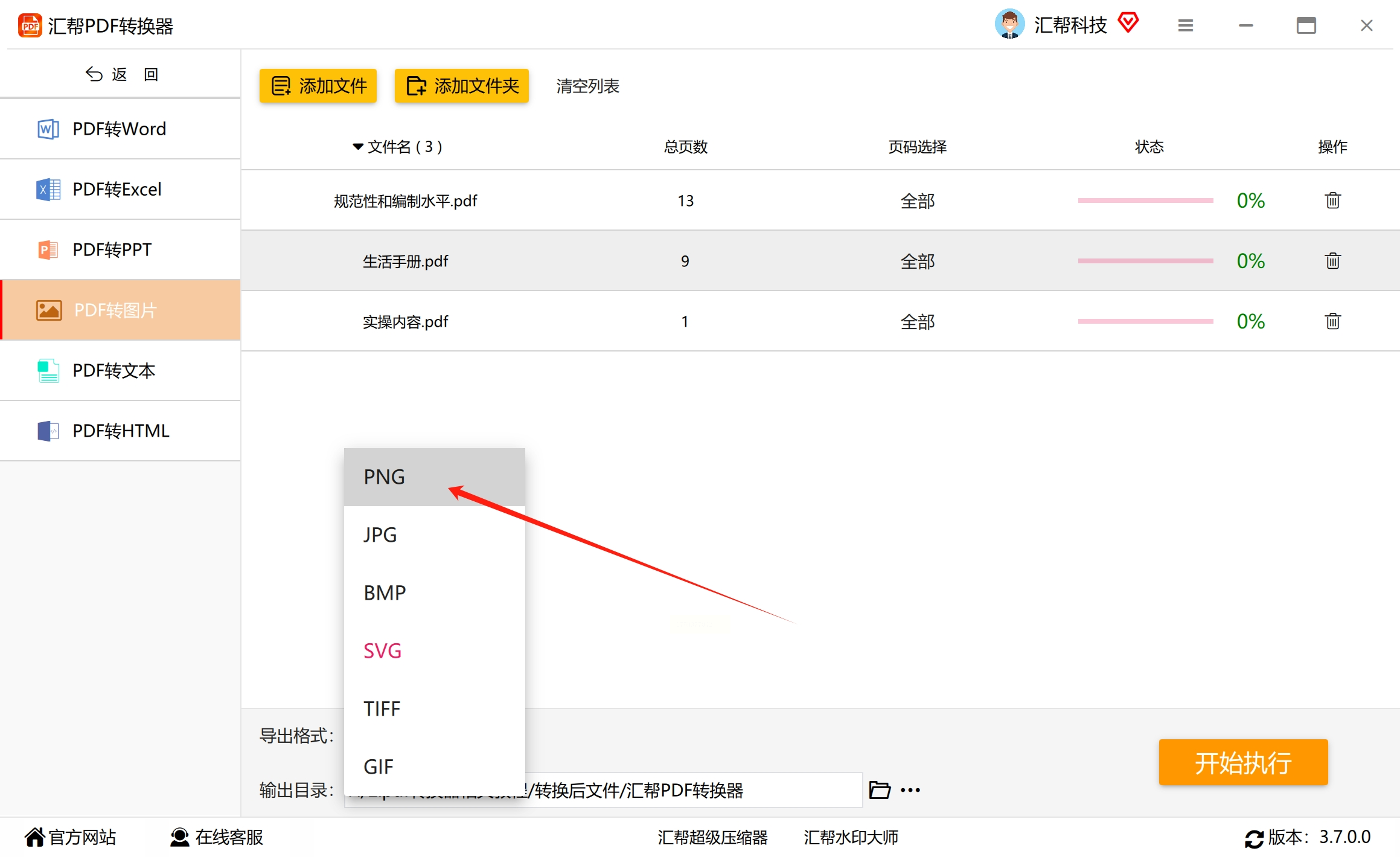Delete 规范性和编制水平.pdf with trash icon
The width and height of the screenshot is (1400, 857).
click(1332, 201)
